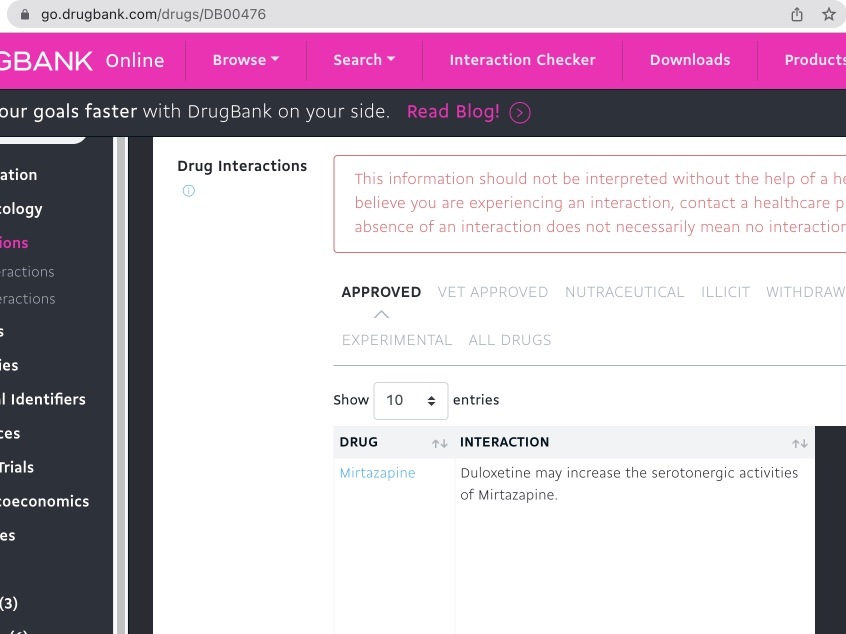846x634 pixels.
Task: Open the Interaction Checker page
Action: tap(522, 60)
